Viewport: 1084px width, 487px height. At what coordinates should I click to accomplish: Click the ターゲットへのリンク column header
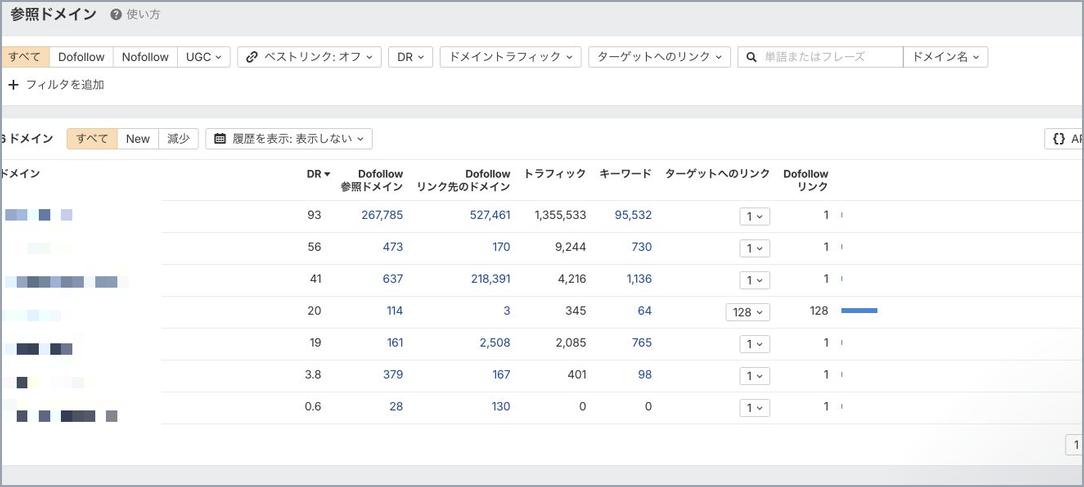click(x=718, y=174)
